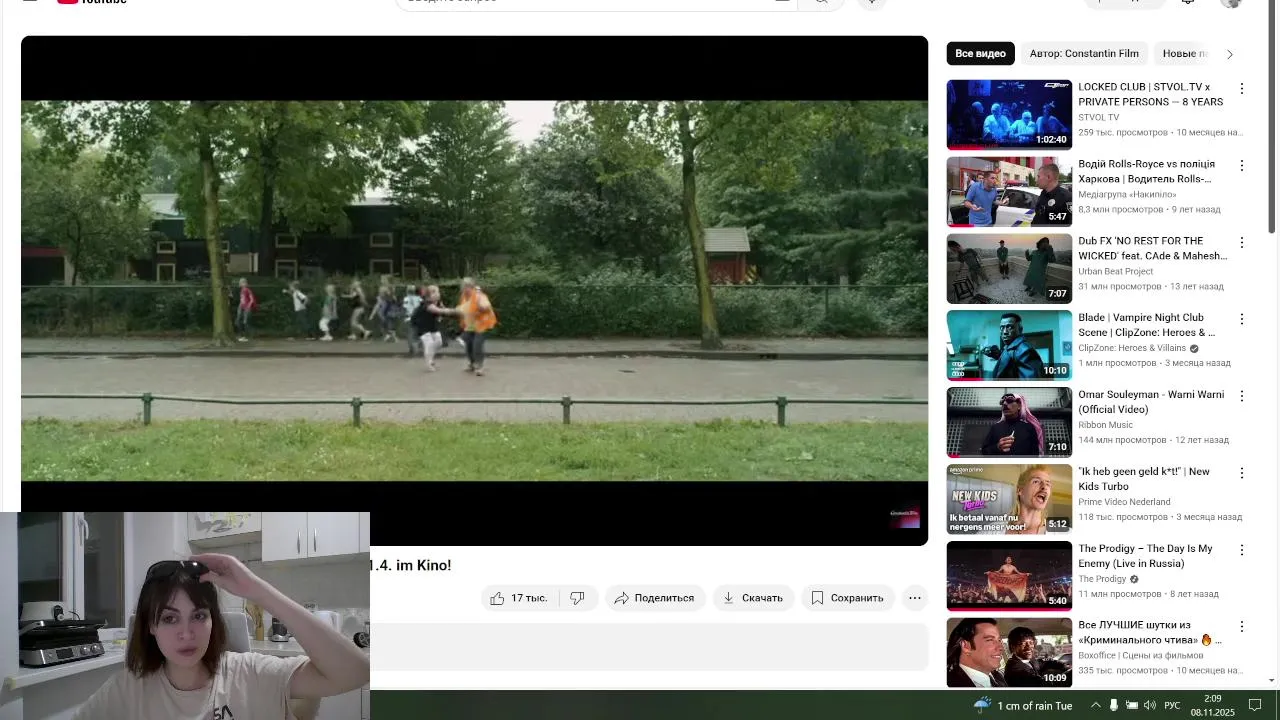Open Blade Vampire Night Club 10:10 thumbnail
1280x720 pixels.
click(x=1009, y=345)
